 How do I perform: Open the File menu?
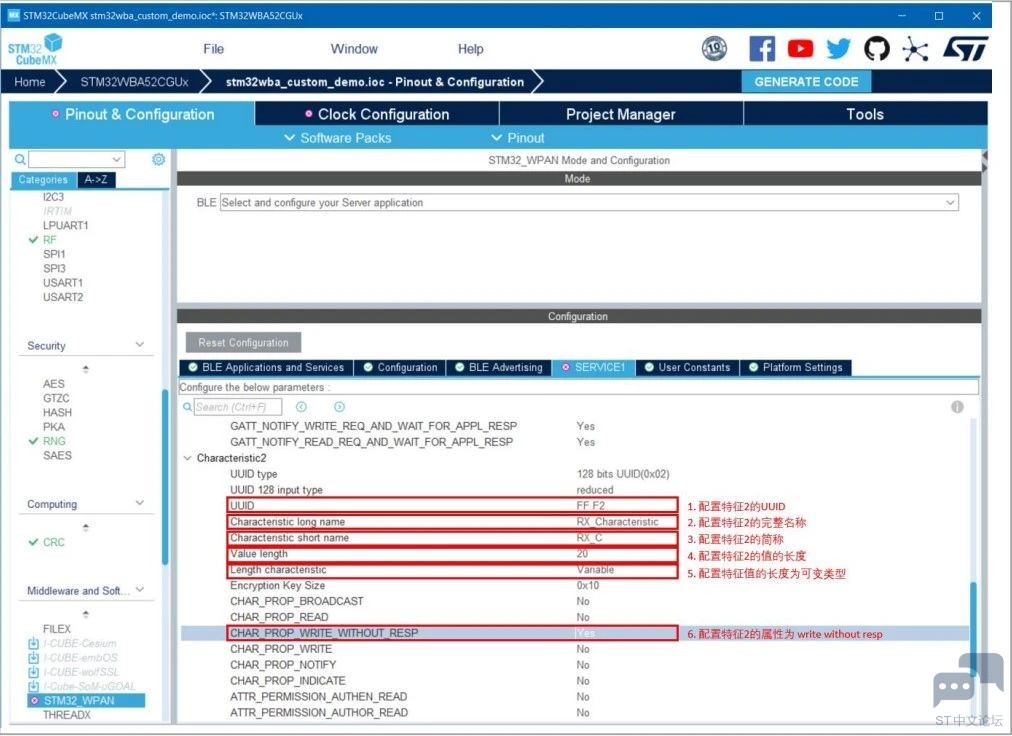click(x=214, y=49)
